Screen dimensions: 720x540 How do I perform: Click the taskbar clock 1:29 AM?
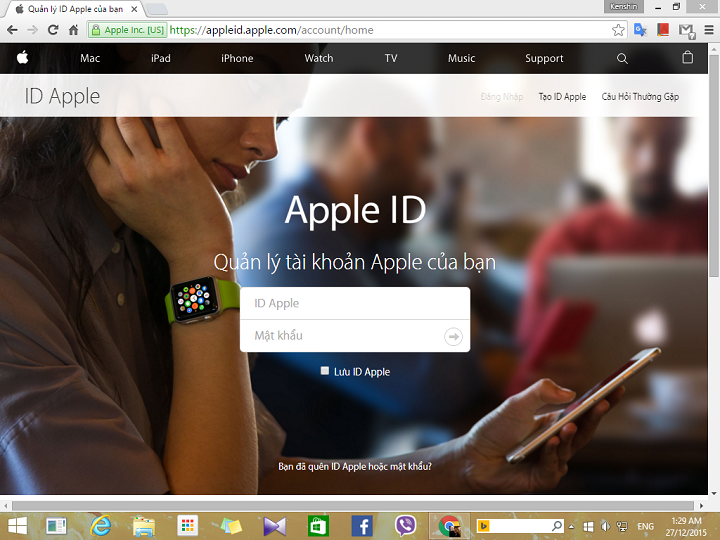pos(686,521)
